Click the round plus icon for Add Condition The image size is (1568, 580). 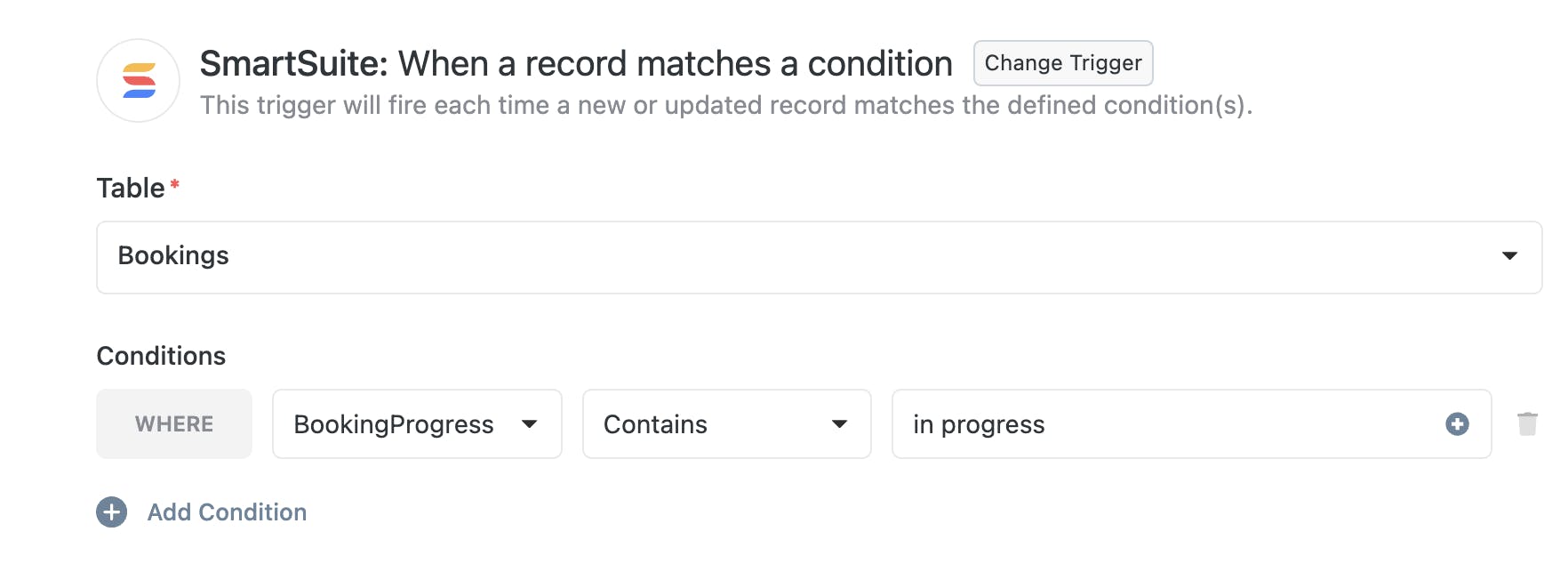112,512
